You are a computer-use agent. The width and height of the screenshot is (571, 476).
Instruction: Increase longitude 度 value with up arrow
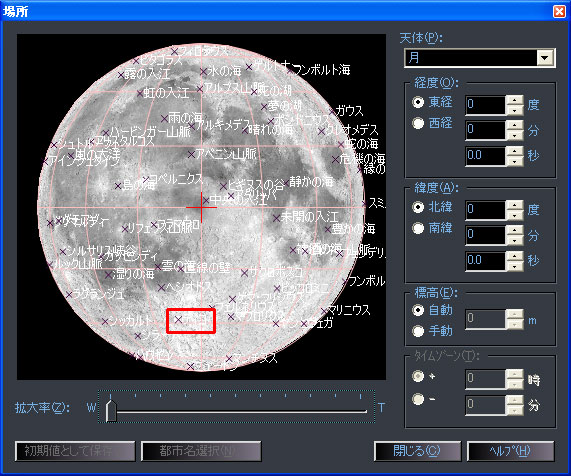click(x=515, y=100)
